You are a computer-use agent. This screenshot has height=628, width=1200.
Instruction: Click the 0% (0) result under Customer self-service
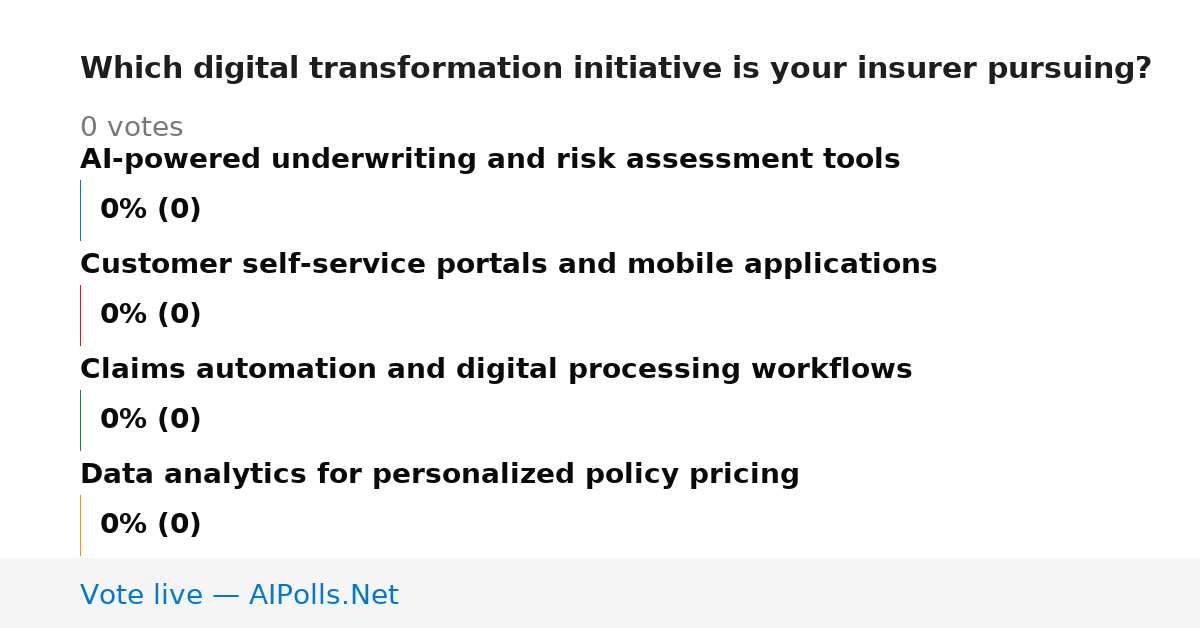point(151,315)
